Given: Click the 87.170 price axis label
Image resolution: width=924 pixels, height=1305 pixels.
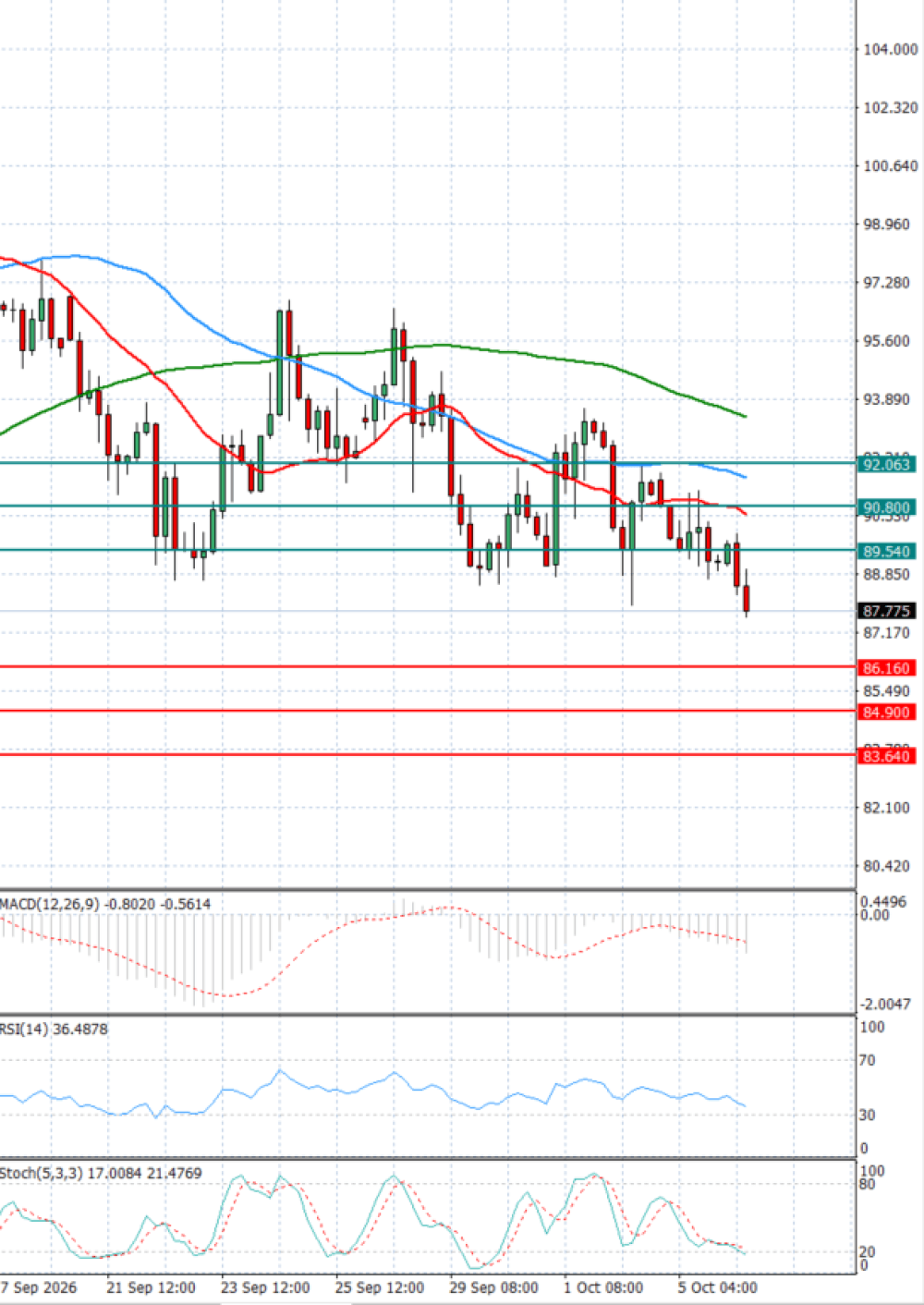Looking at the screenshot, I should tap(886, 633).
